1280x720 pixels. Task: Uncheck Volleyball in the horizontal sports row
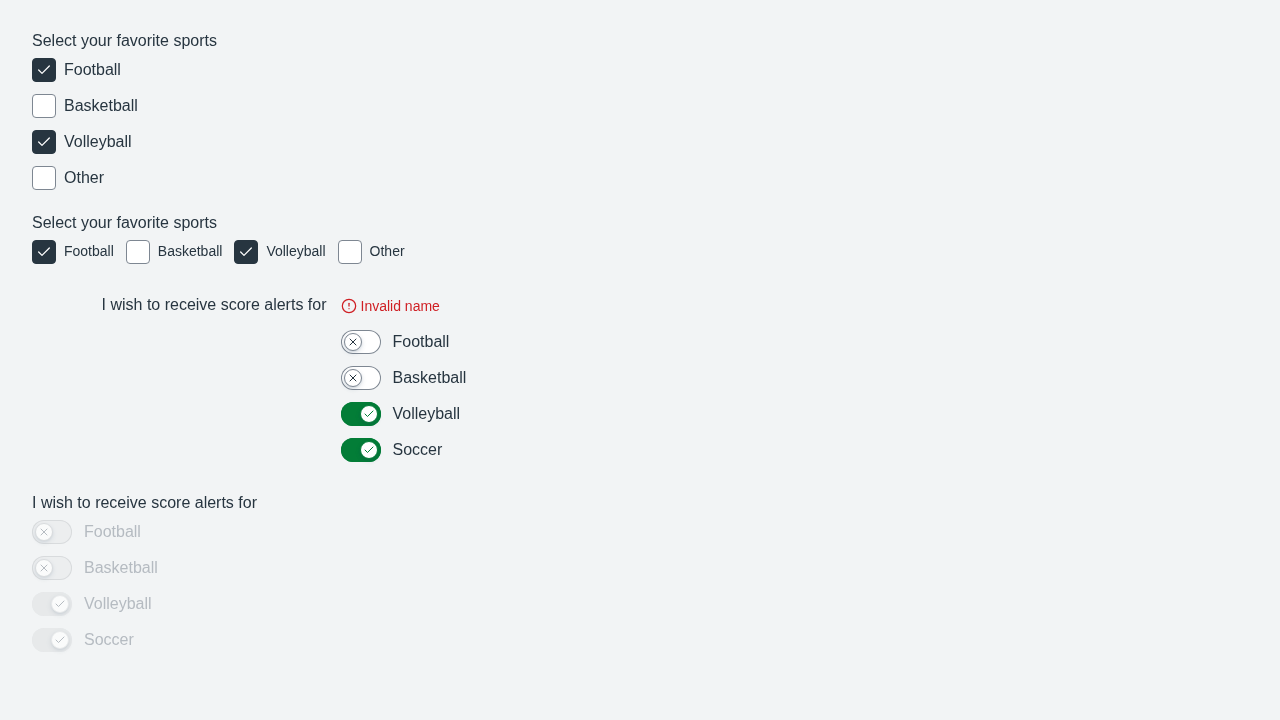246,252
